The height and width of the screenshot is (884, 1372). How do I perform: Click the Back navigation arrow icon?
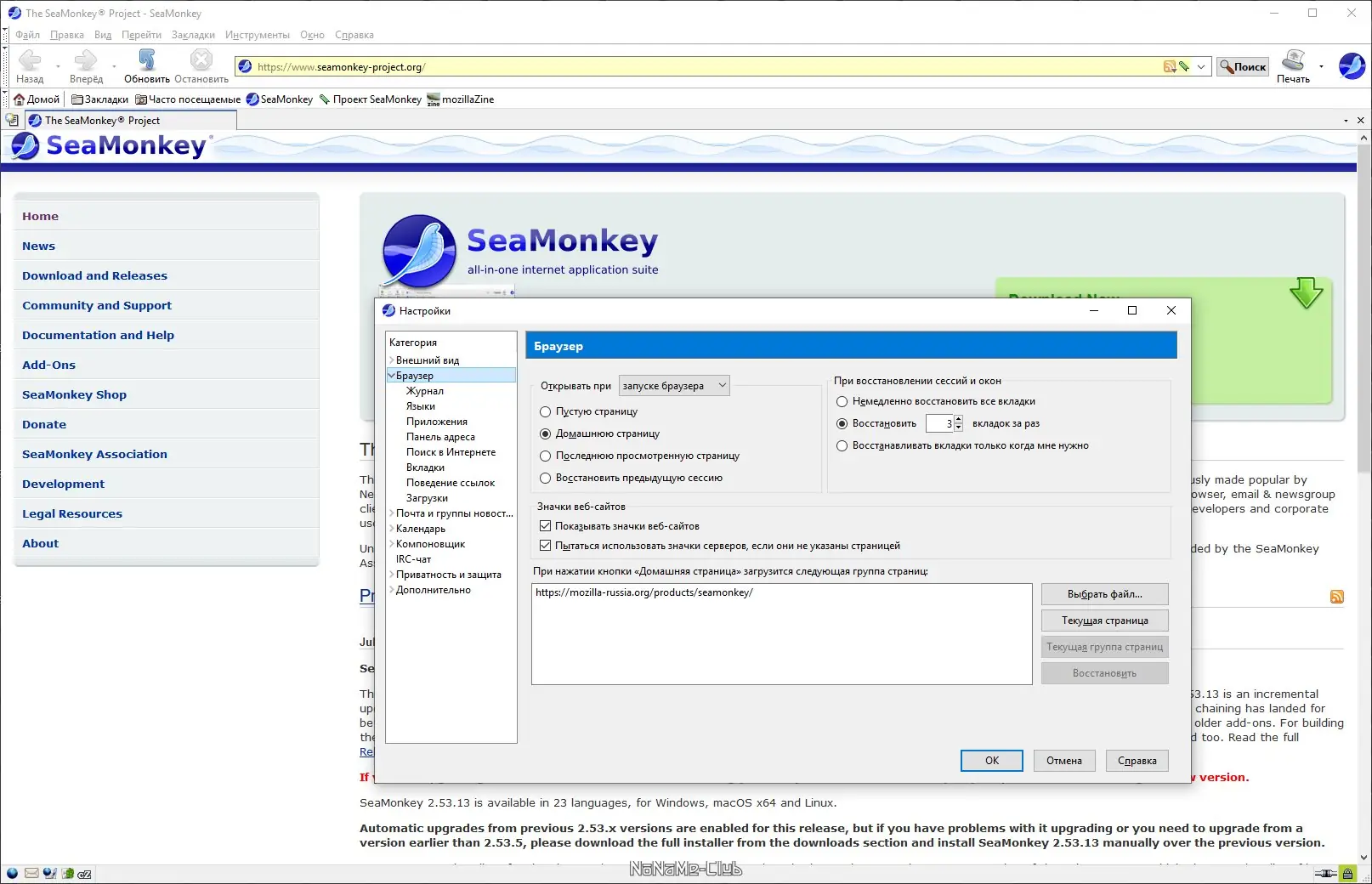30,59
